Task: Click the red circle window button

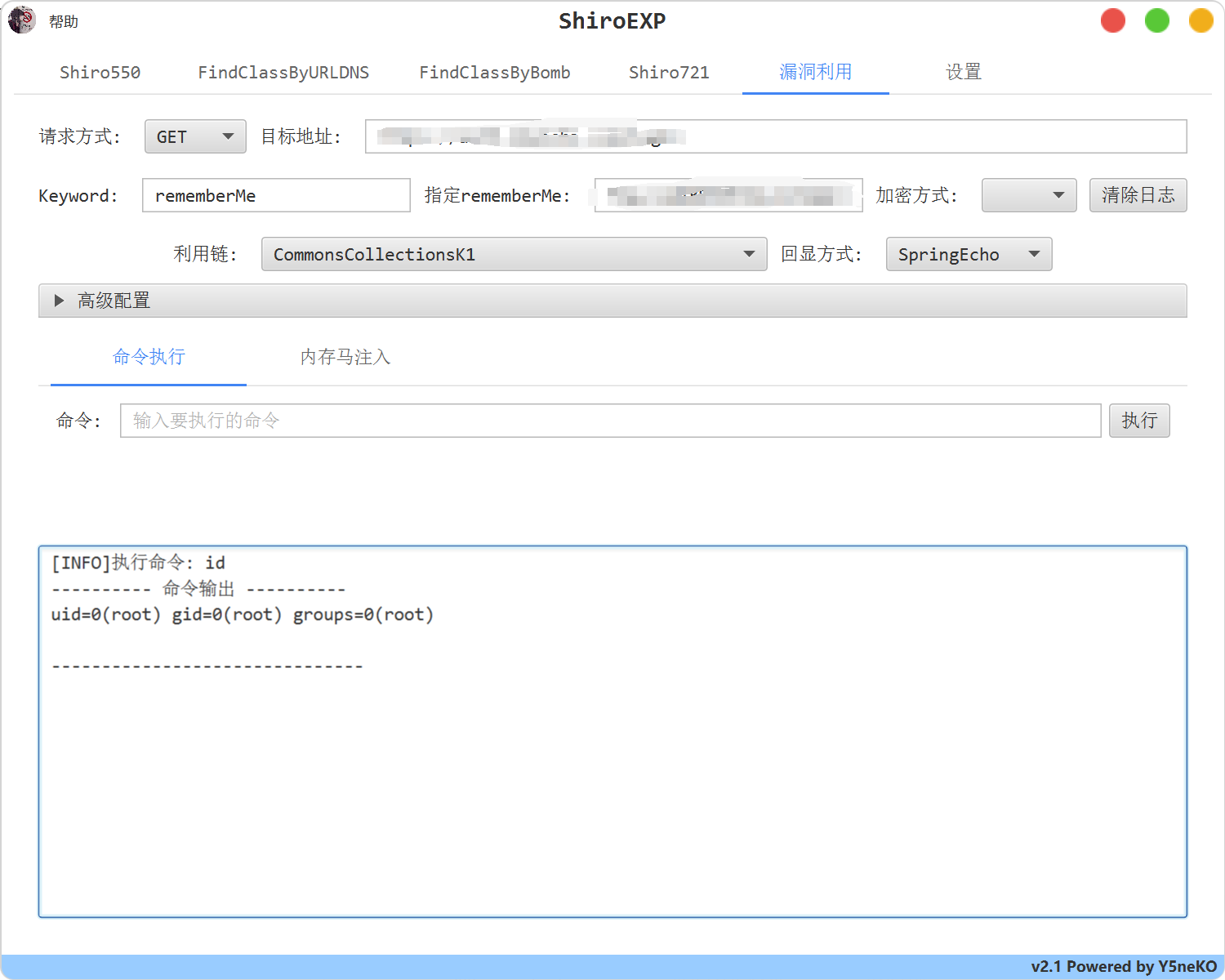Action: coord(1112,20)
